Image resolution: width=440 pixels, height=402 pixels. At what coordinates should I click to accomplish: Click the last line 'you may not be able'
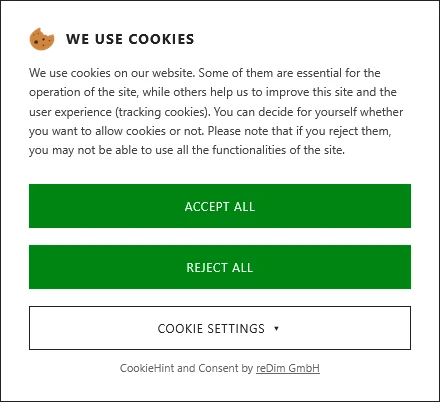(187, 150)
